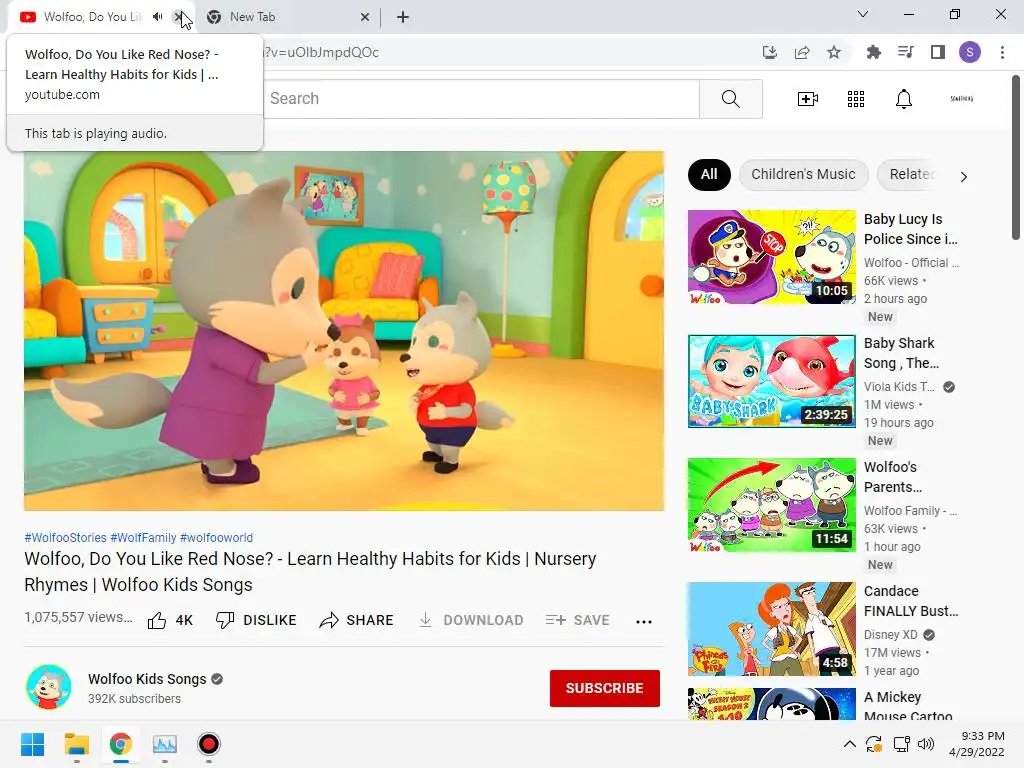Open the volume tray icon
This screenshot has height=768, width=1024.
coord(926,744)
